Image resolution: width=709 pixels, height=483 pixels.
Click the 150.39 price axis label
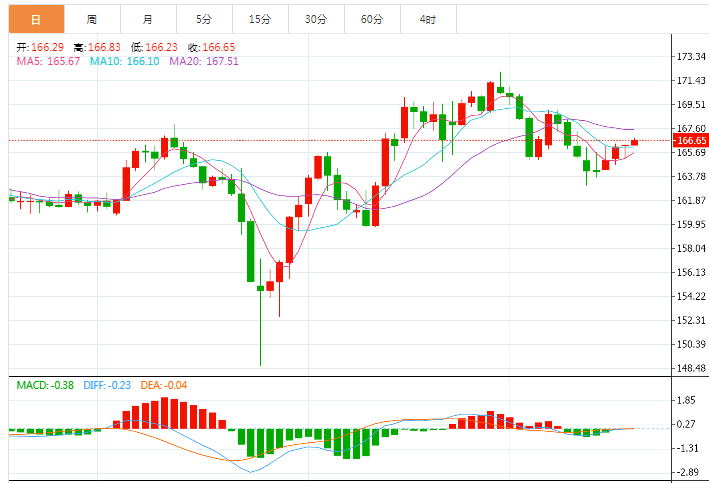click(690, 344)
